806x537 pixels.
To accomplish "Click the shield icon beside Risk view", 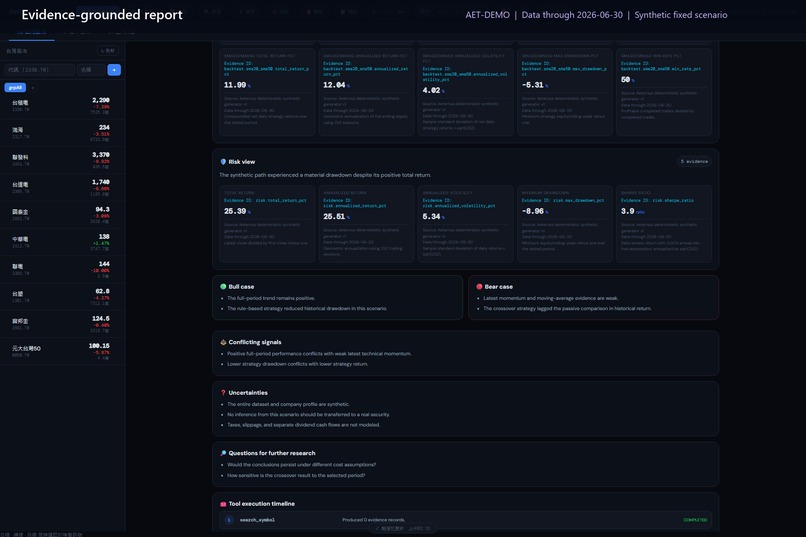I will tap(223, 161).
